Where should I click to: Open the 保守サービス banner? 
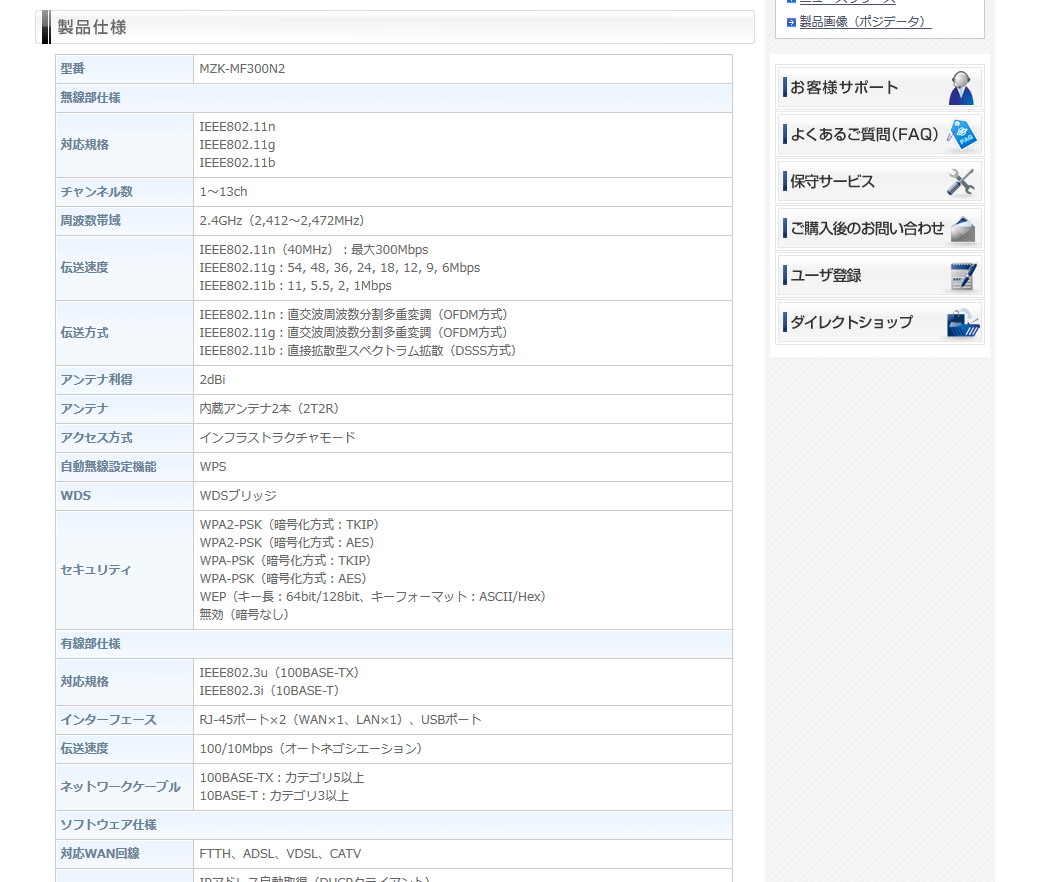[x=880, y=181]
